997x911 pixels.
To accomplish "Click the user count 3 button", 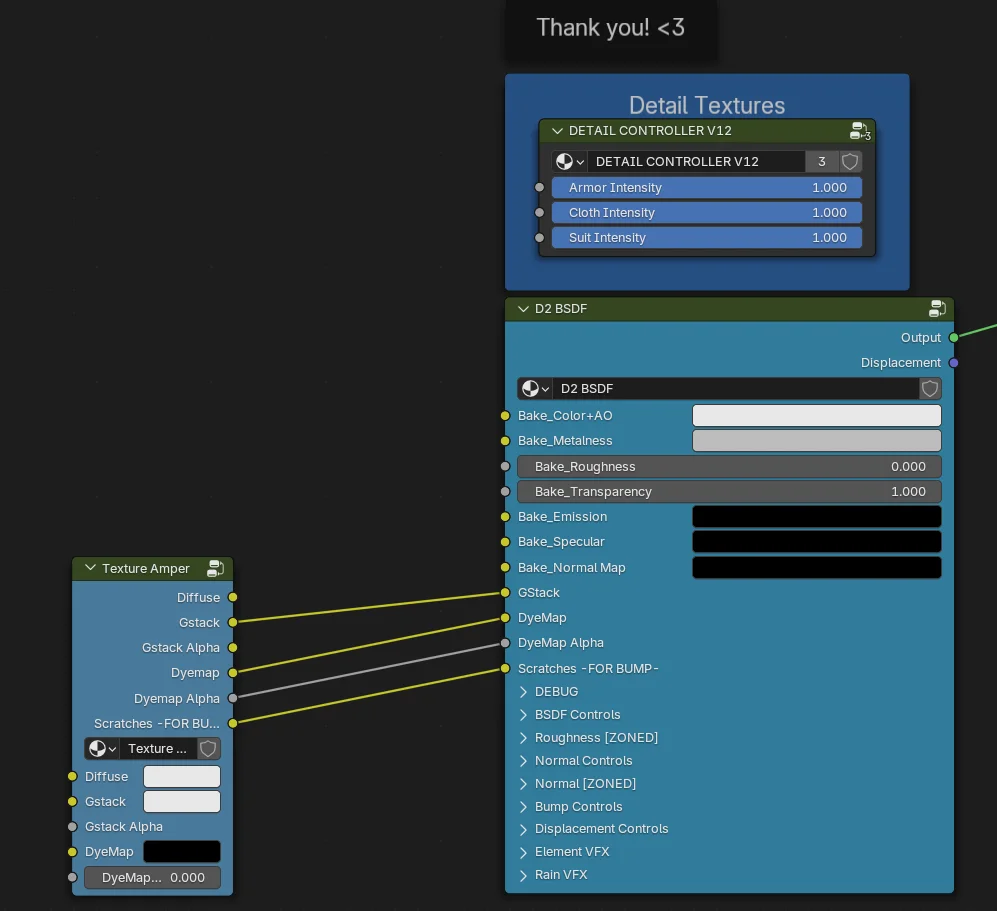I will pyautogui.click(x=821, y=161).
